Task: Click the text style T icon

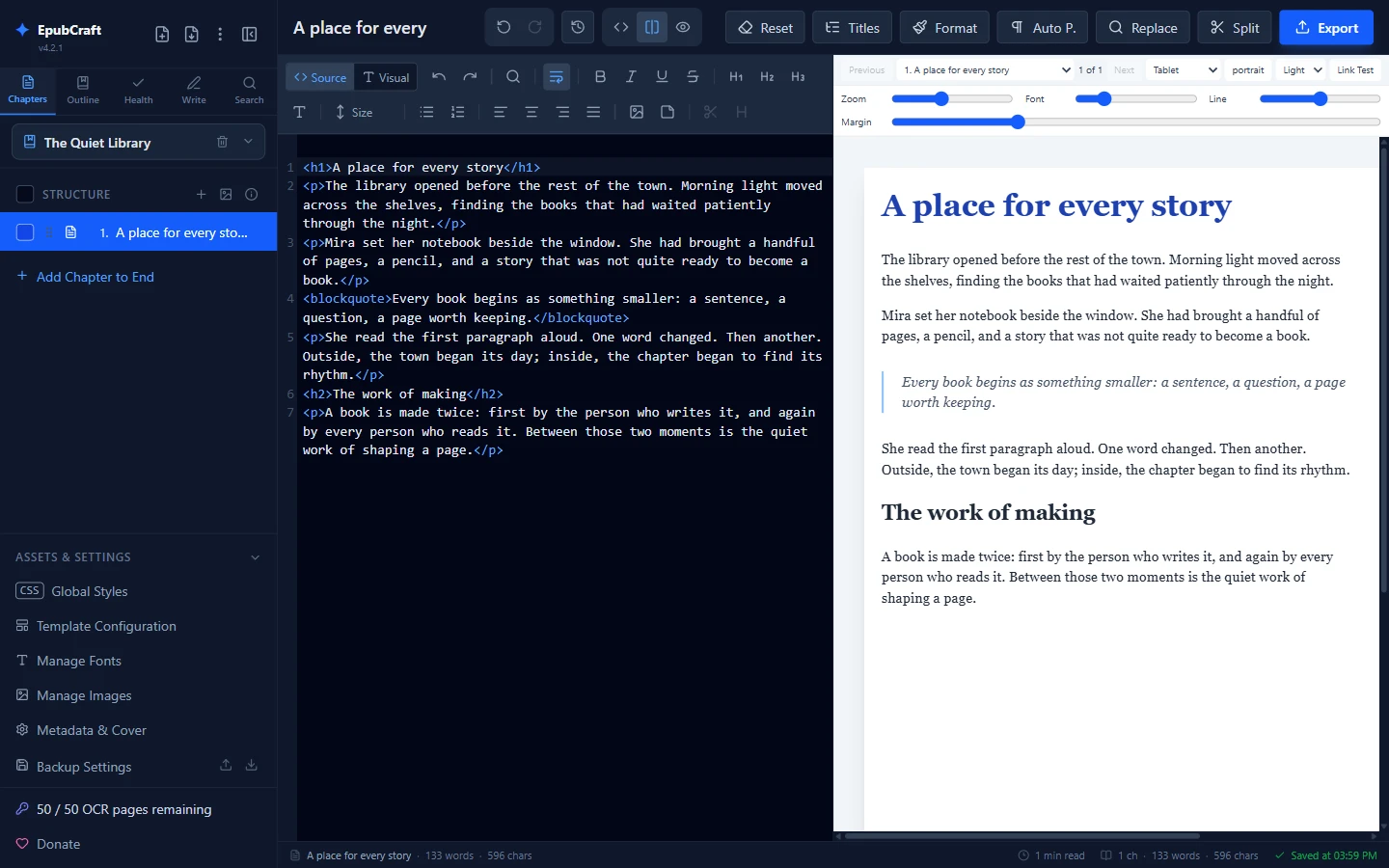Action: tap(299, 112)
